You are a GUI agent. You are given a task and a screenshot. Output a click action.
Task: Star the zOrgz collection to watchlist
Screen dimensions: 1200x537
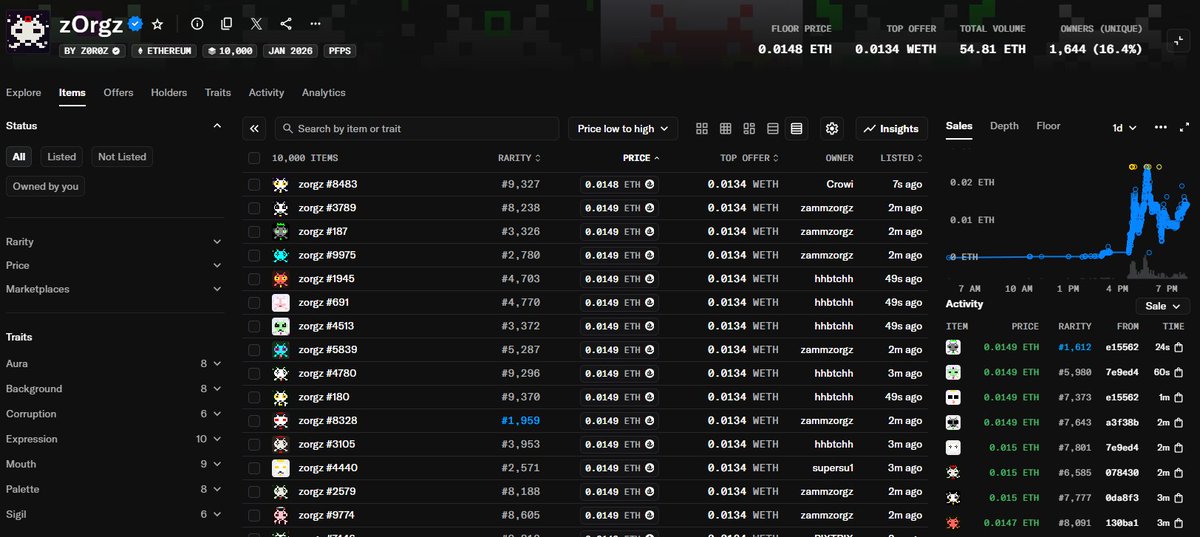pos(157,23)
